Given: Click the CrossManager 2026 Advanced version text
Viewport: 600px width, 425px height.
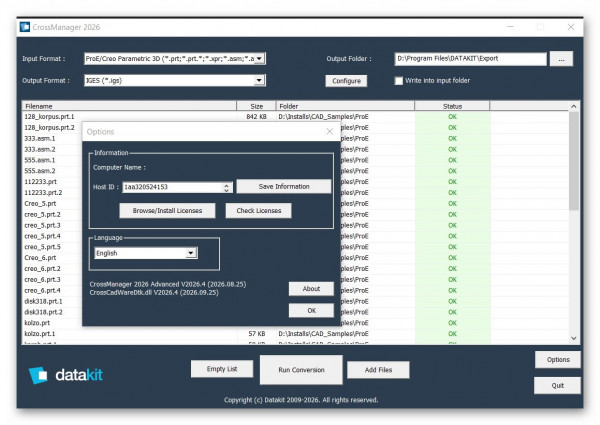Looking at the screenshot, I should tap(168, 284).
